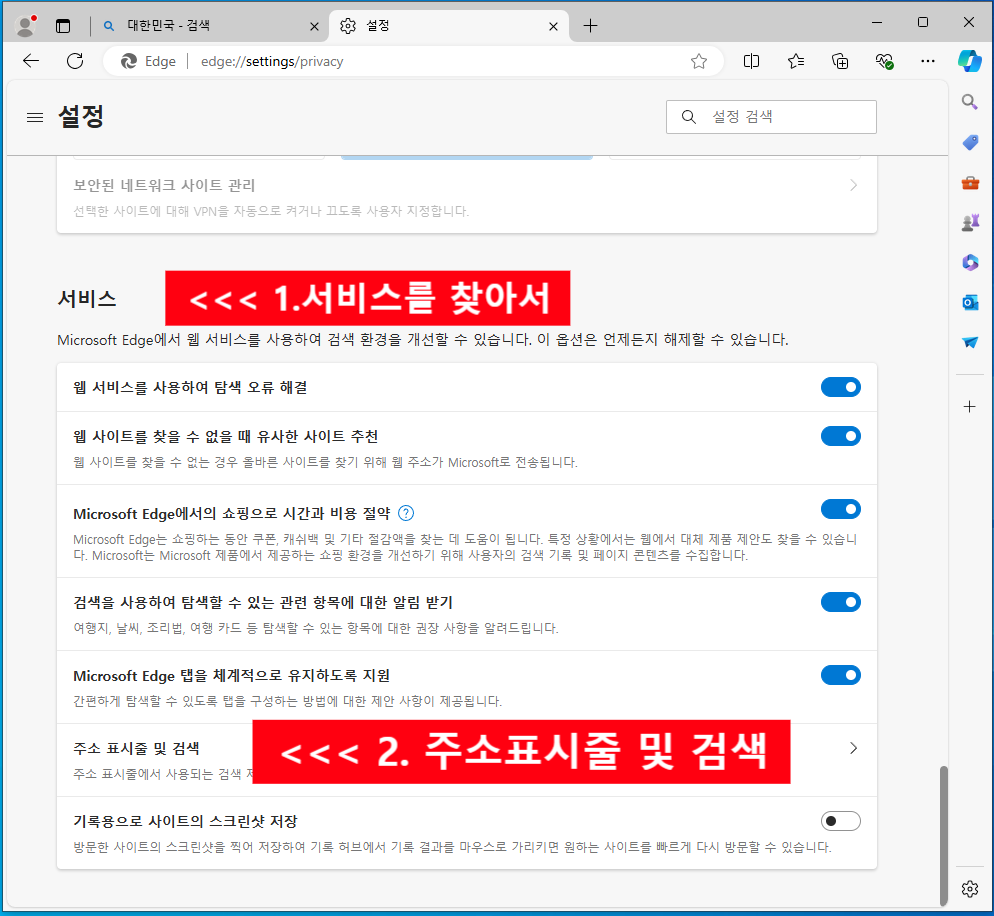This screenshot has width=994, height=916.
Task: Open sidebar Shopping tag
Action: (x=969, y=142)
